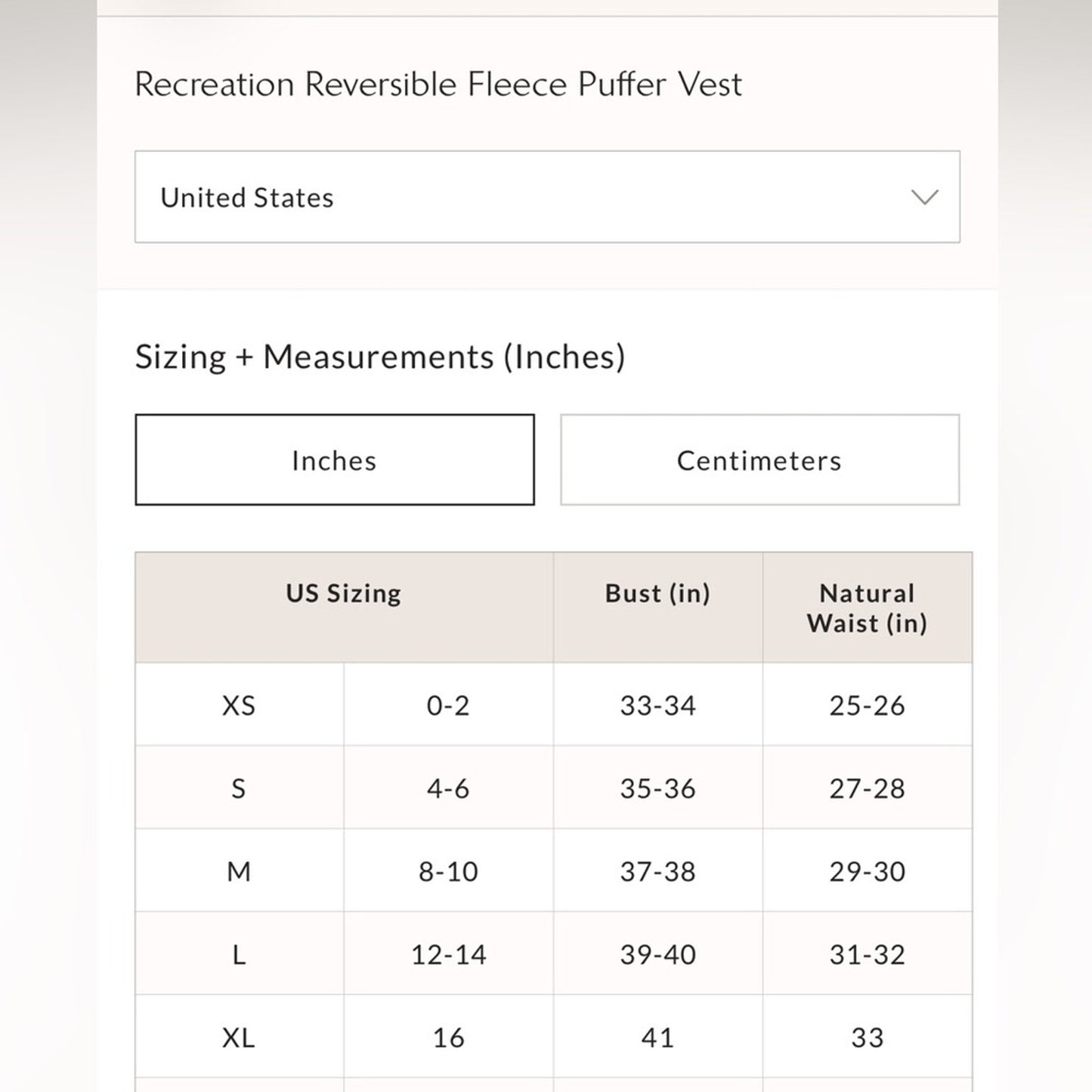Select the M size row label
The width and height of the screenshot is (1092, 1092).
[239, 872]
